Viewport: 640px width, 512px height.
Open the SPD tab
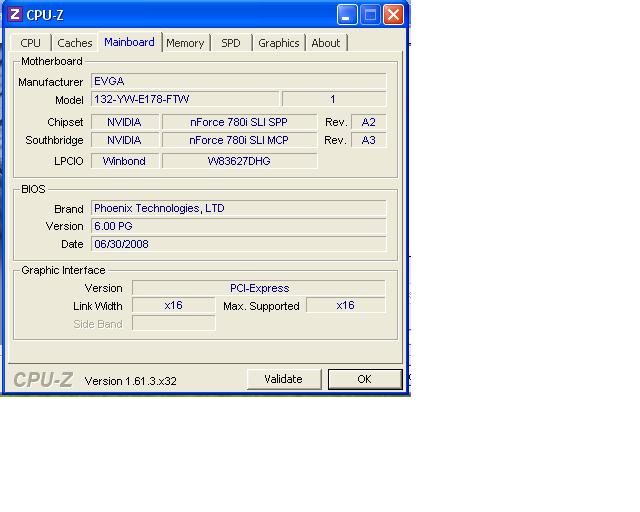point(231,43)
